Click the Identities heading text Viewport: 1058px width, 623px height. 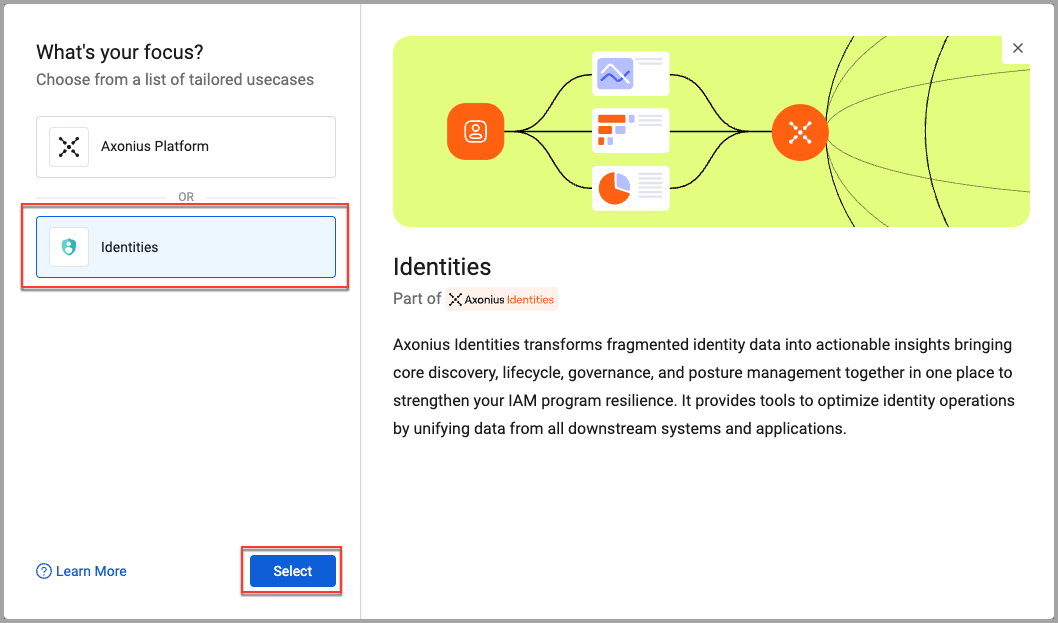[x=442, y=267]
